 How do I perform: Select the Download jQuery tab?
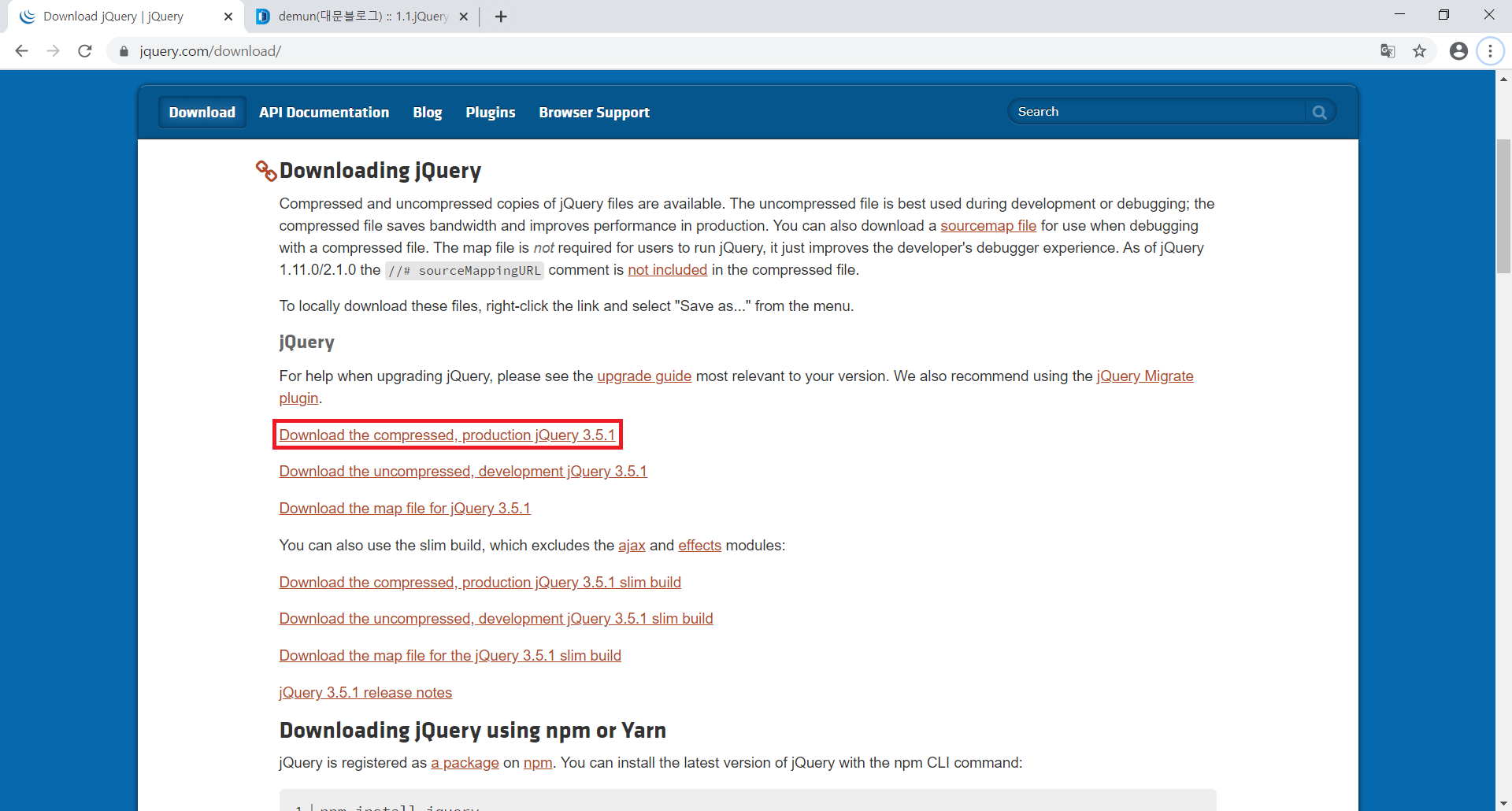[x=124, y=17]
